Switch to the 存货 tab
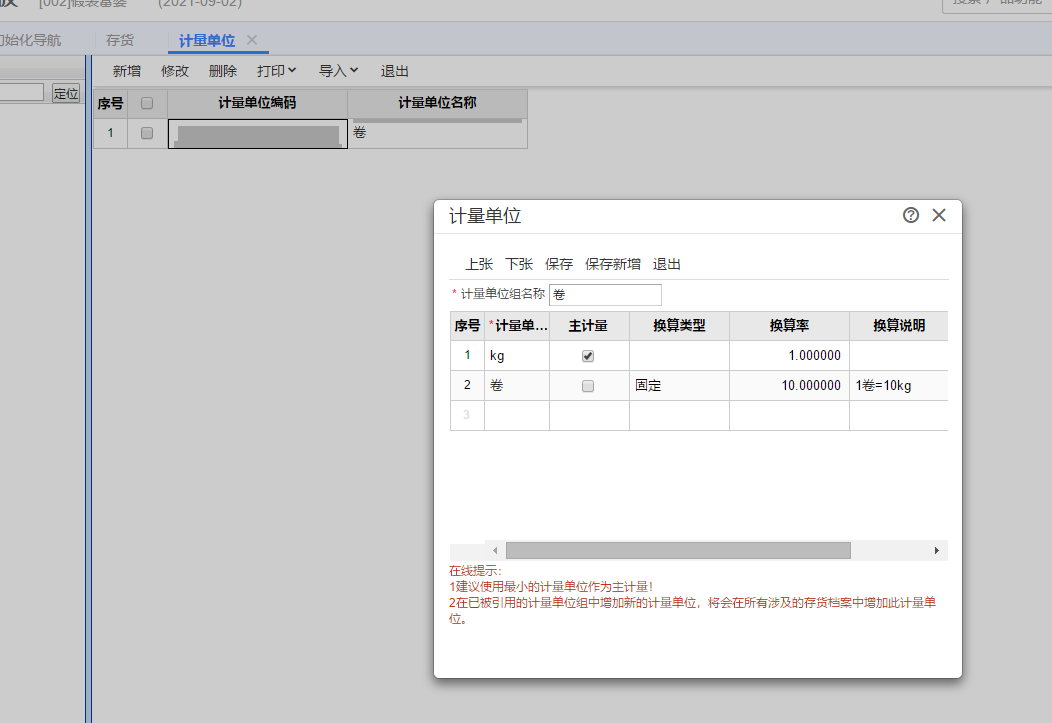1052x723 pixels. point(120,40)
